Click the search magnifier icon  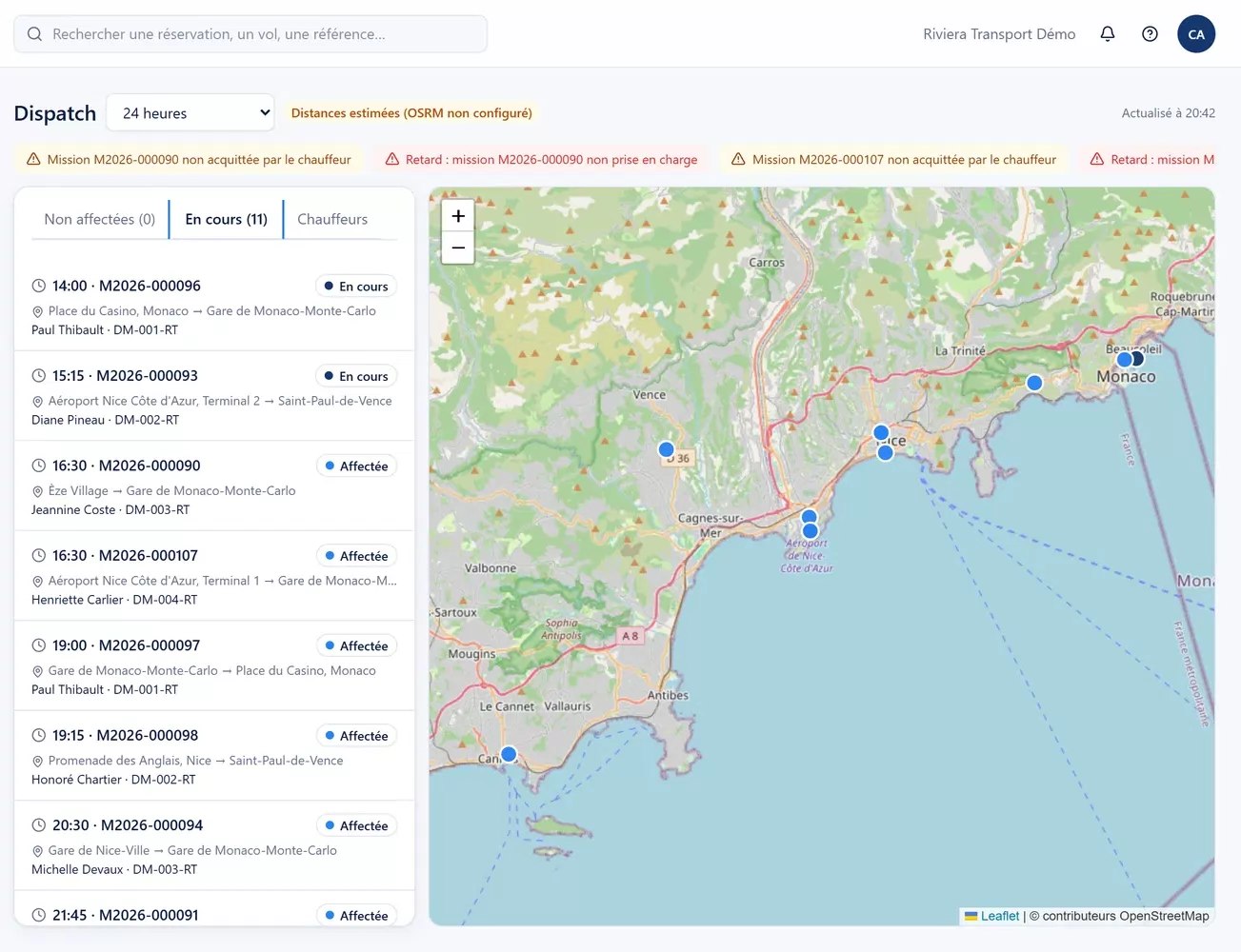(34, 34)
